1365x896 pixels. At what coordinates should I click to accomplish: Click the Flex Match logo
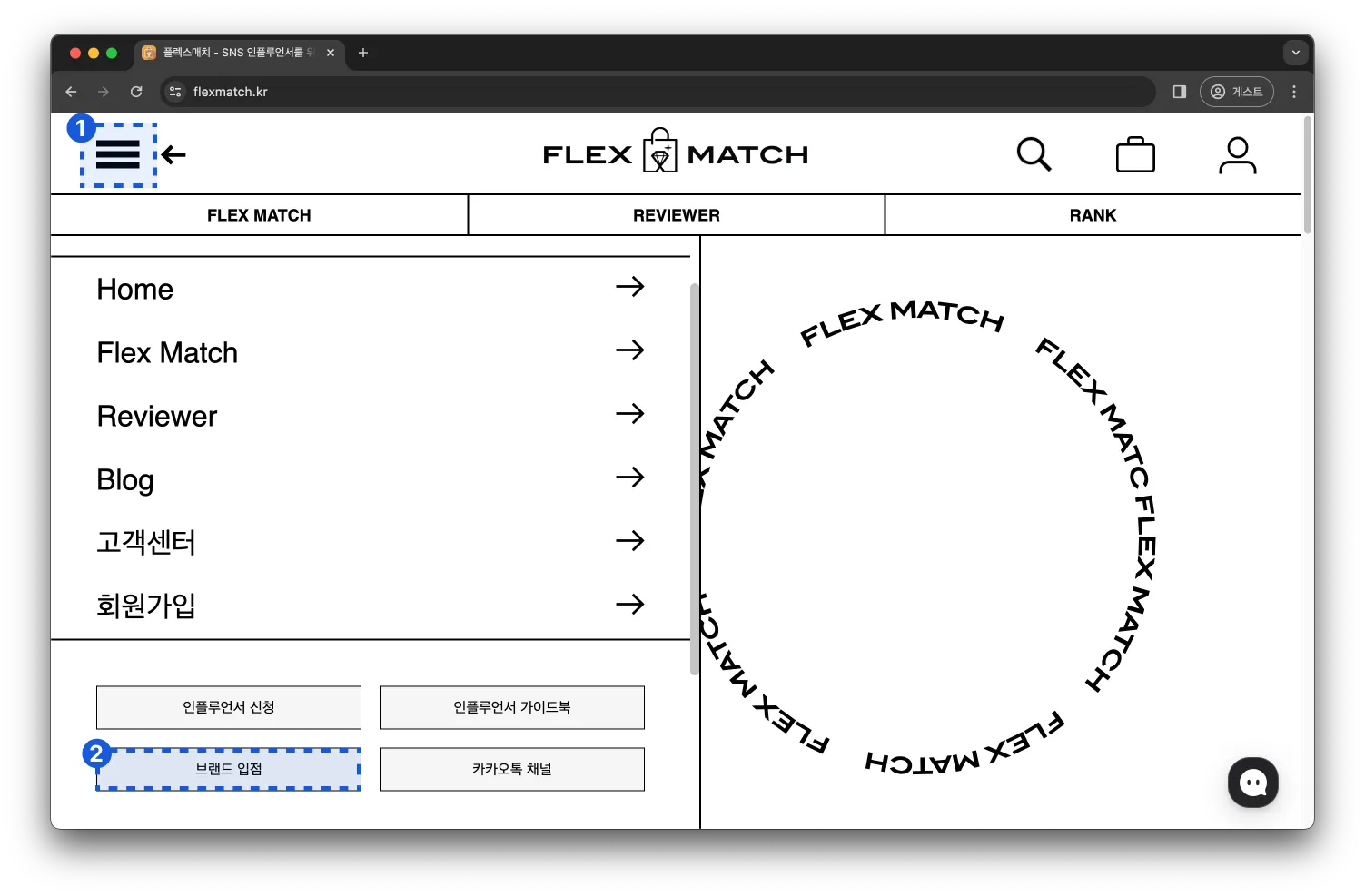click(676, 151)
